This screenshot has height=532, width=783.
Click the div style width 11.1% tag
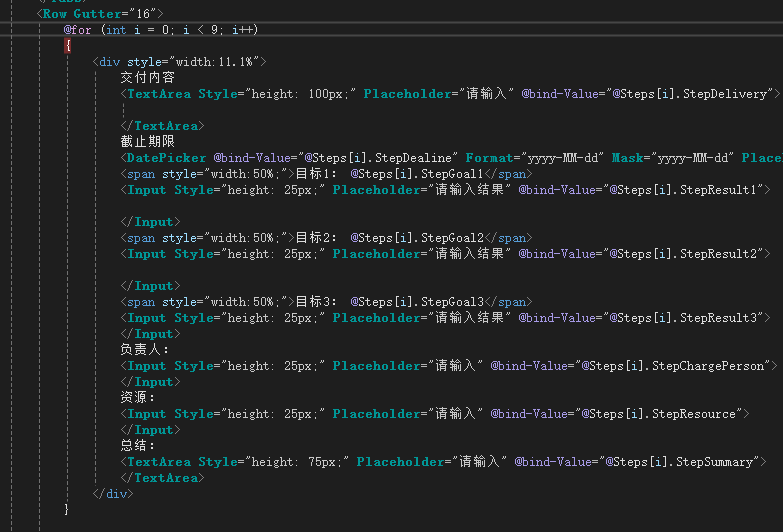[x=179, y=62]
